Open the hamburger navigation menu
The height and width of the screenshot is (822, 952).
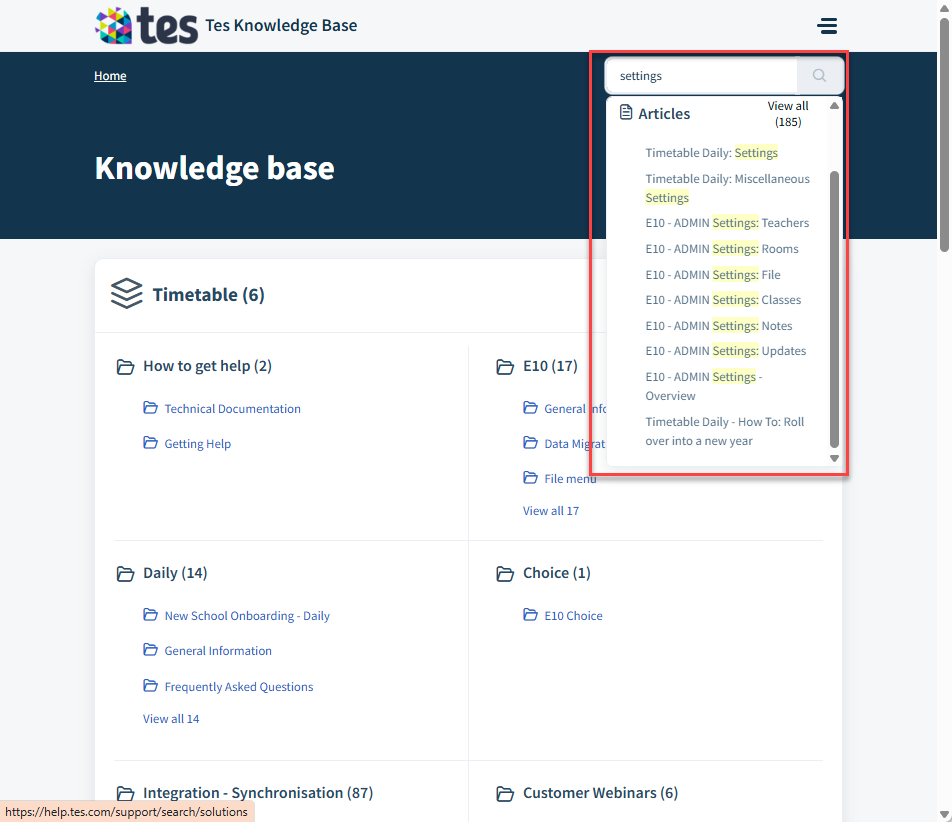[827, 25]
